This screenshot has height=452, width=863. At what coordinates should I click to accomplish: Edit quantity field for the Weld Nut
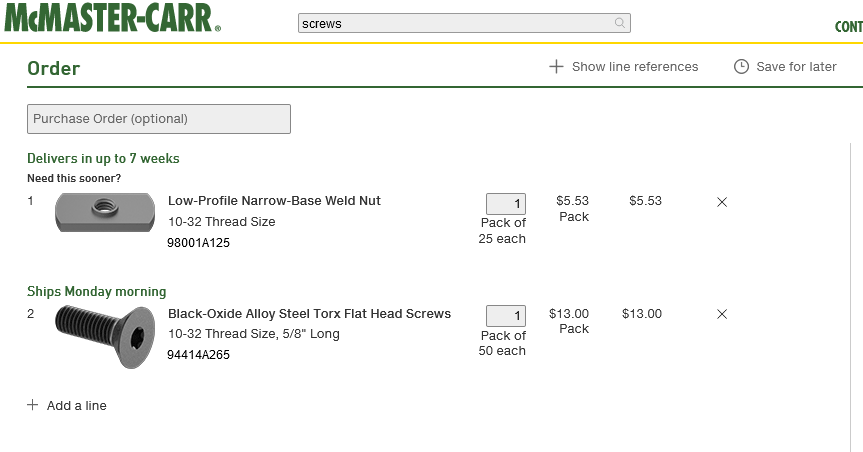tap(506, 204)
